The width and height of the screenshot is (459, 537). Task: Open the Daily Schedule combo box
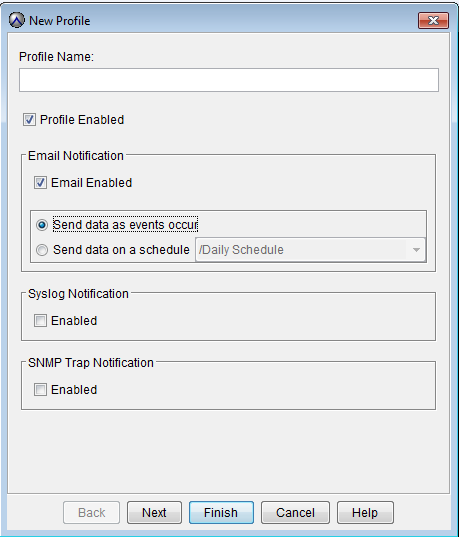point(310,250)
